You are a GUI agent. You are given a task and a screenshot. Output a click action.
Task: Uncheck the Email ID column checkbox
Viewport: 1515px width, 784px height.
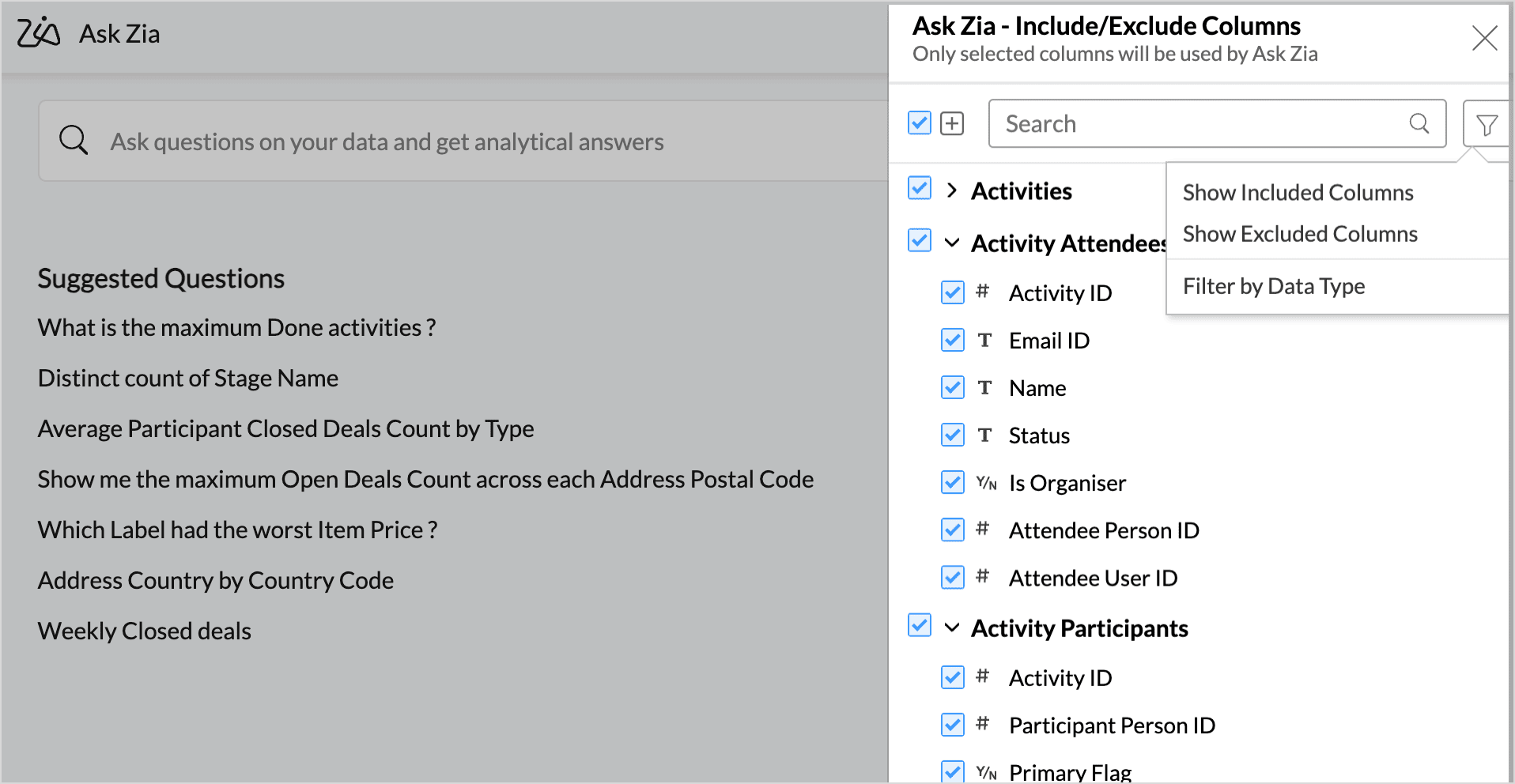coord(953,340)
